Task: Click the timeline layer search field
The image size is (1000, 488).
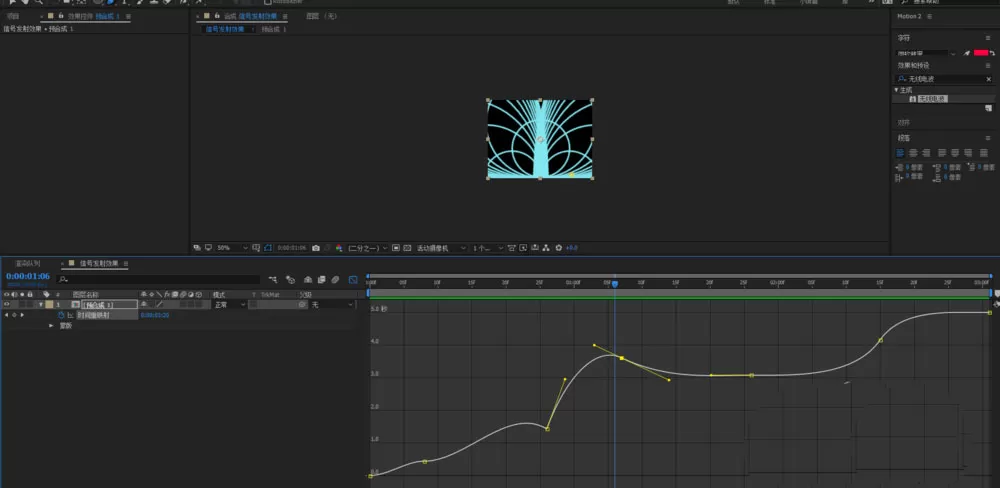Action: pos(158,279)
